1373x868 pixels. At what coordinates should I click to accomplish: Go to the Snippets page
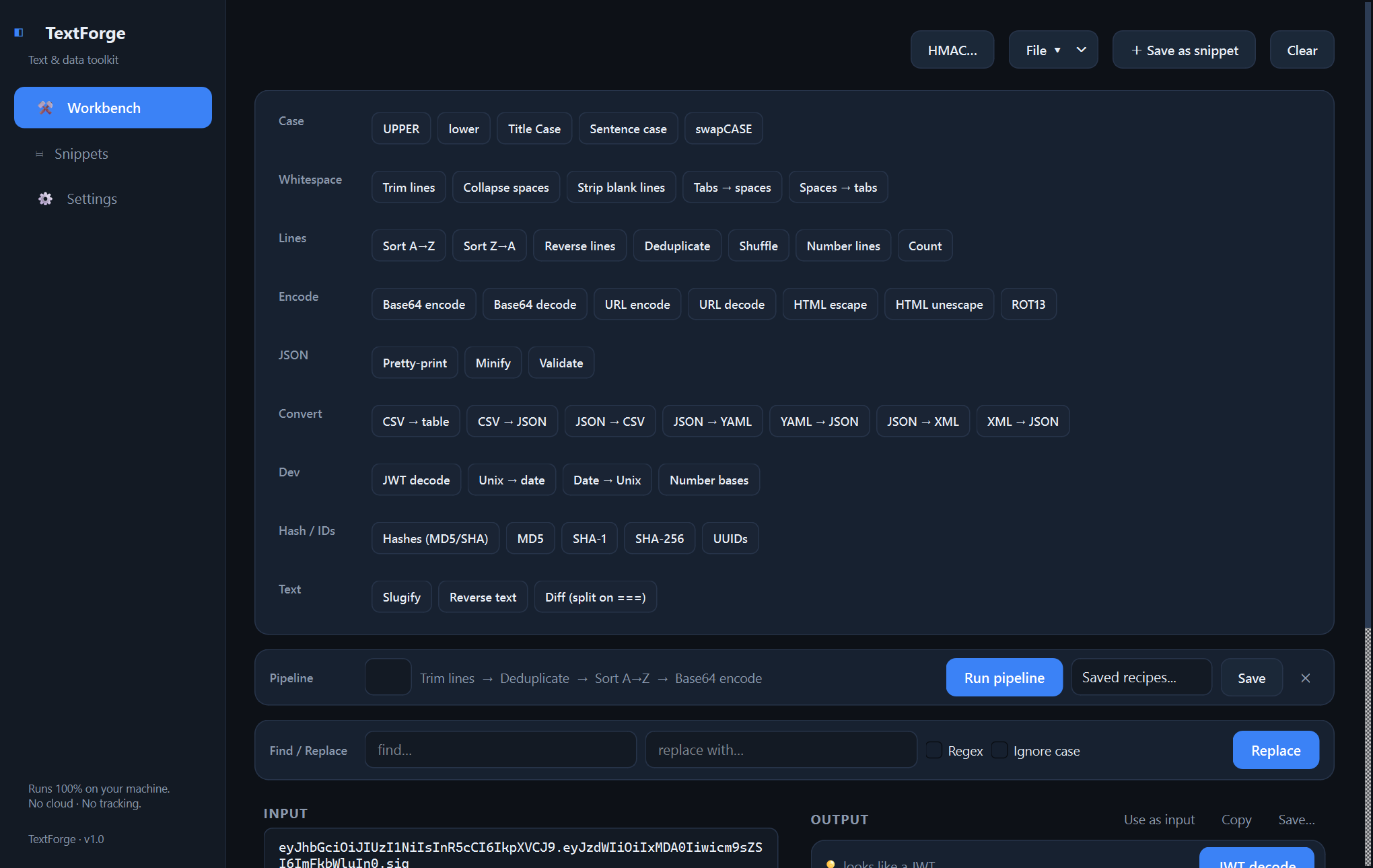coord(113,153)
